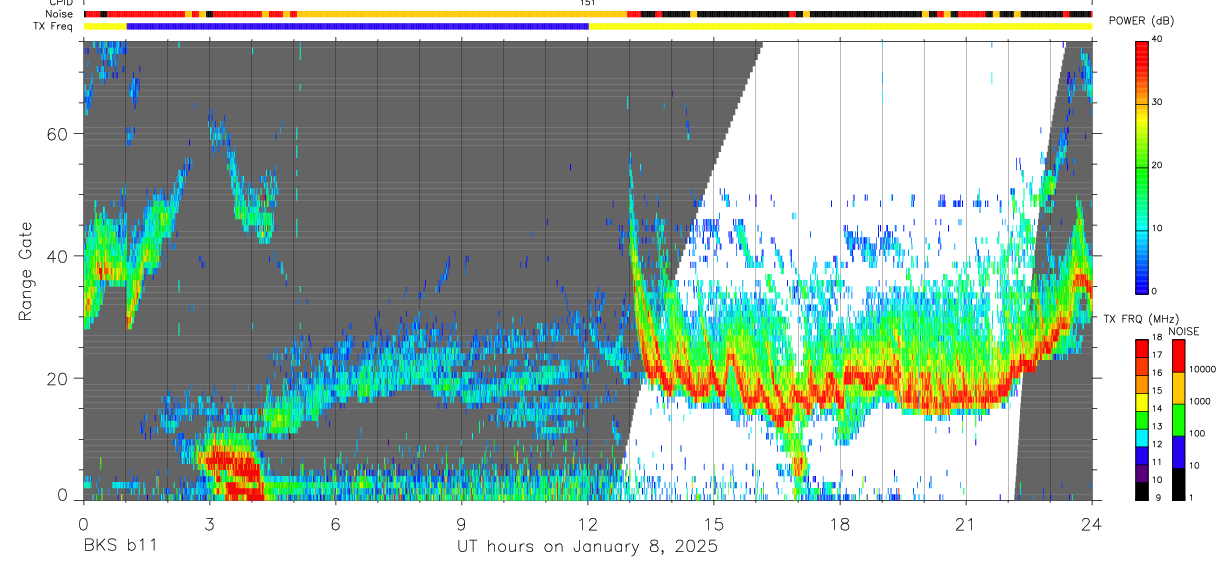1228x567 pixels.
Task: Click the 12 tick on UT hours axis
Action: click(588, 523)
